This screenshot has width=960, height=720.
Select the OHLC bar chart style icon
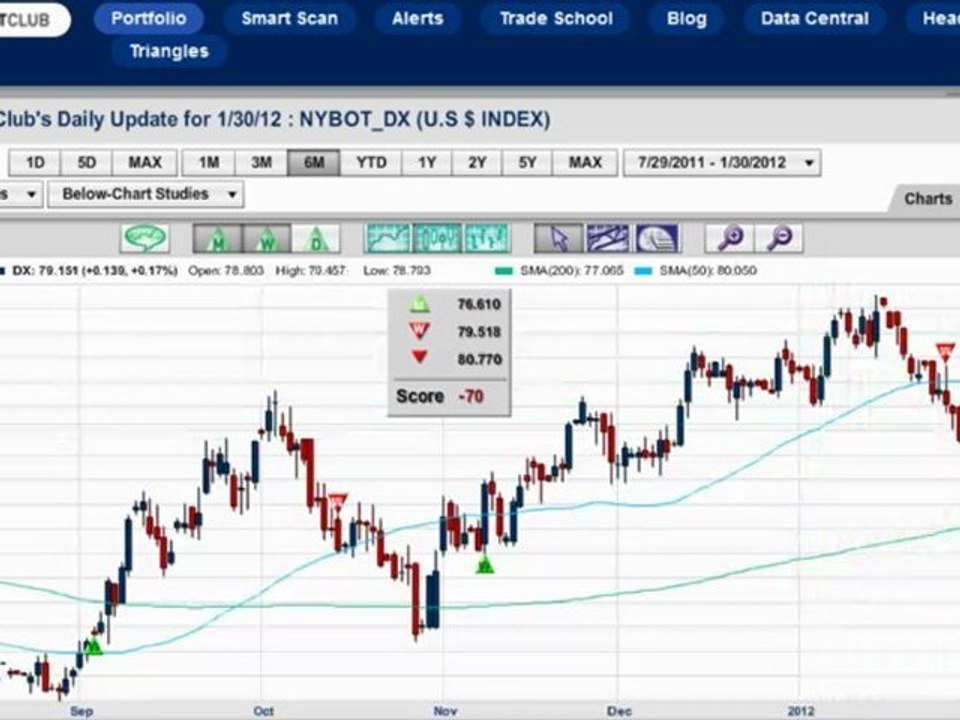486,238
